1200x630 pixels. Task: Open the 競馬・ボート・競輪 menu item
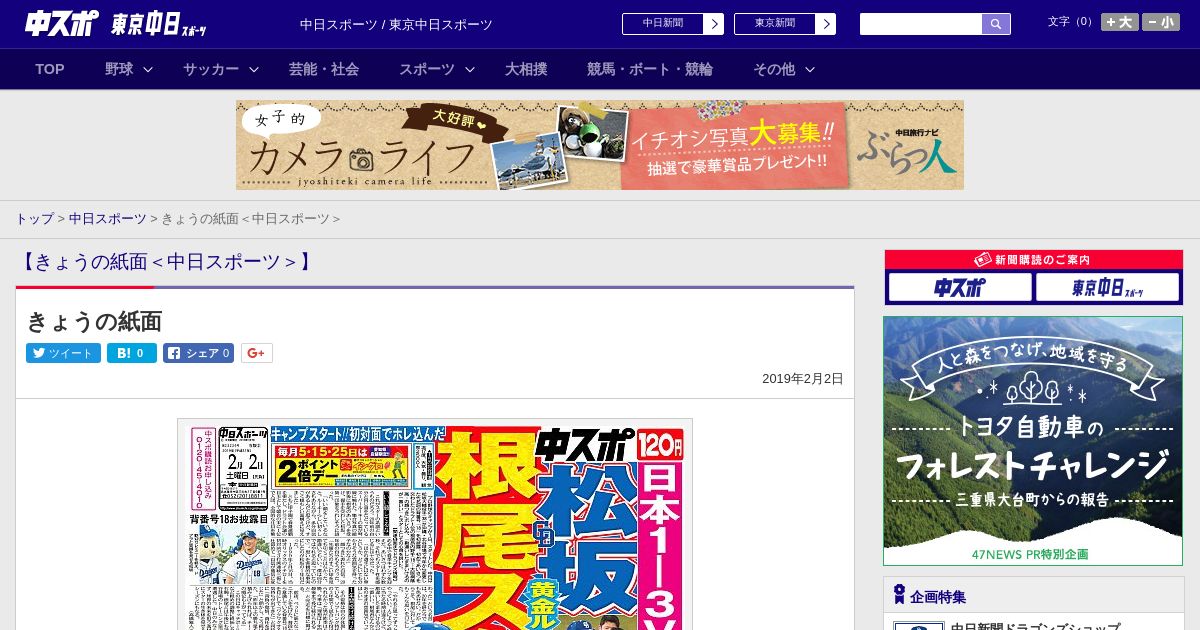[x=650, y=69]
